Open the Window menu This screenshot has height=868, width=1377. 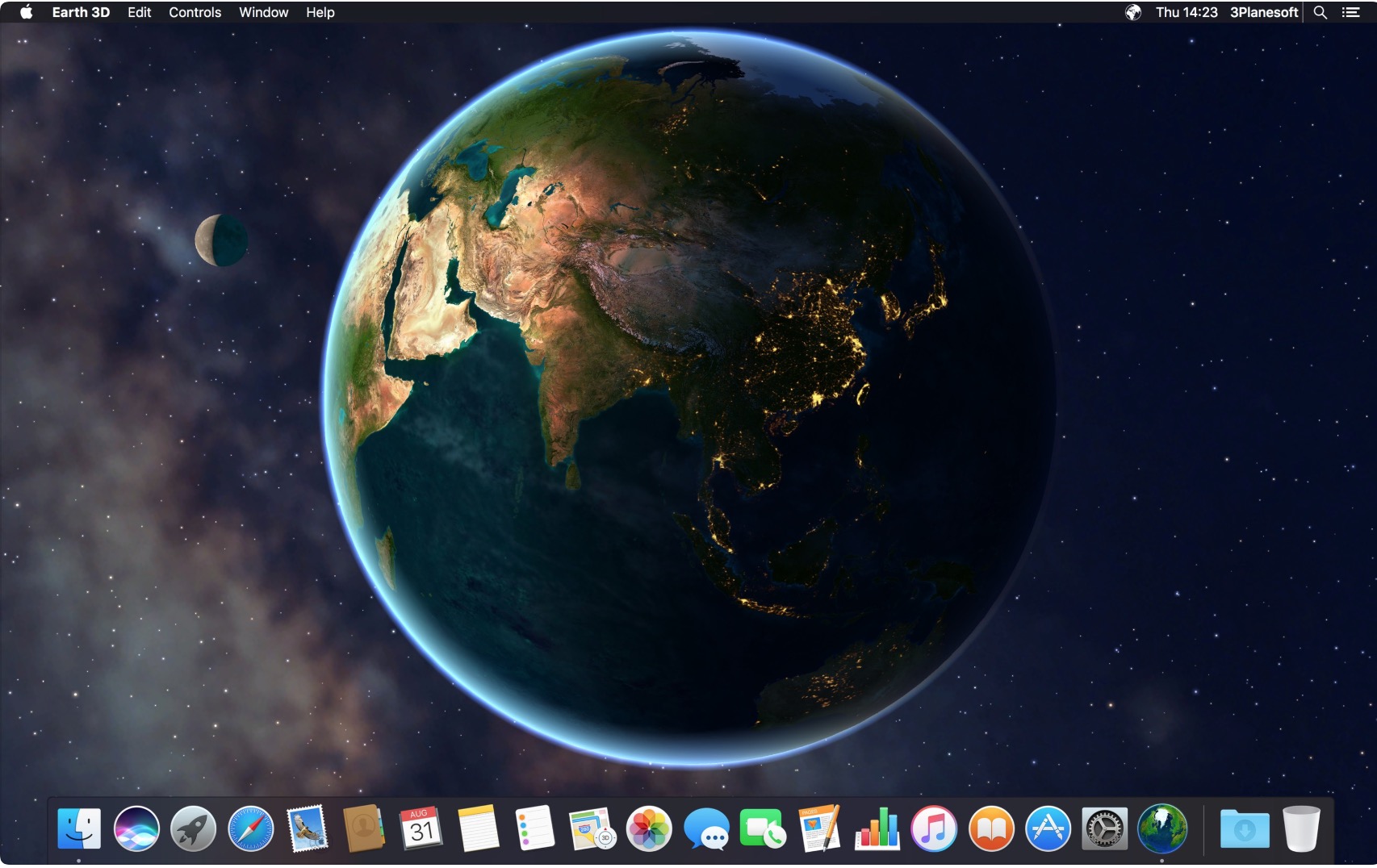(x=263, y=12)
